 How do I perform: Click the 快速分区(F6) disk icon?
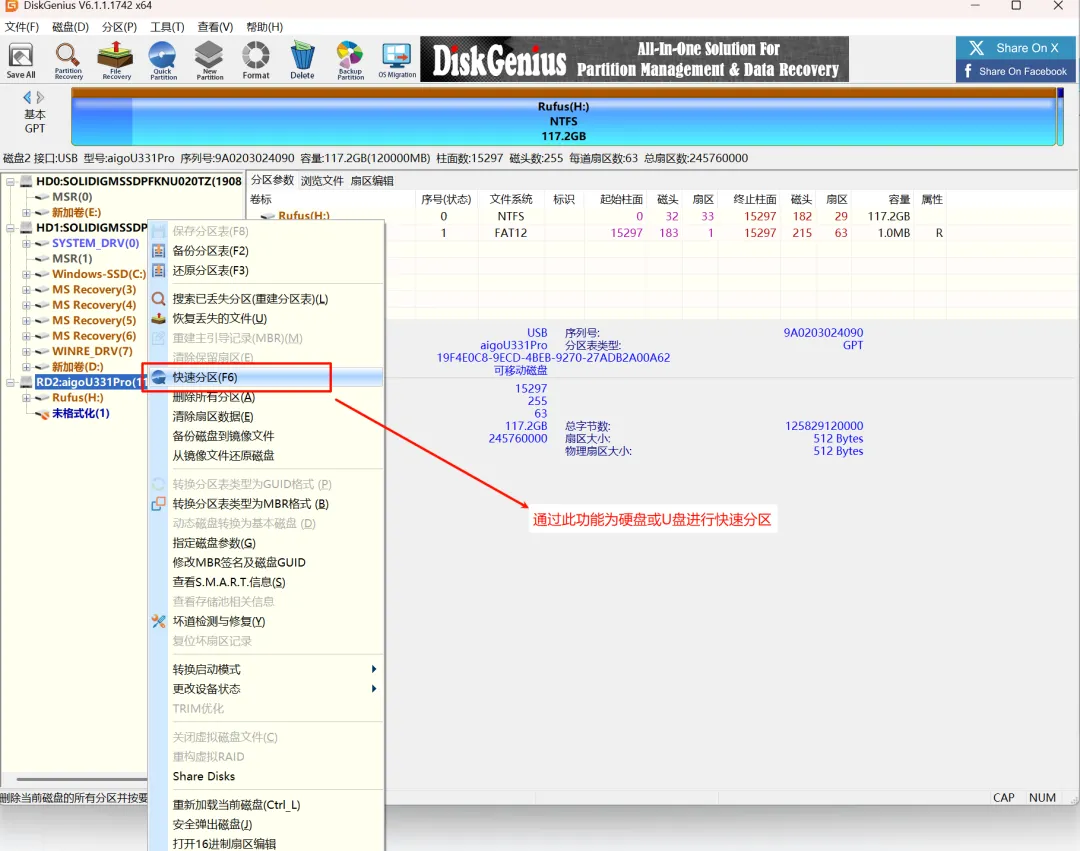point(158,377)
